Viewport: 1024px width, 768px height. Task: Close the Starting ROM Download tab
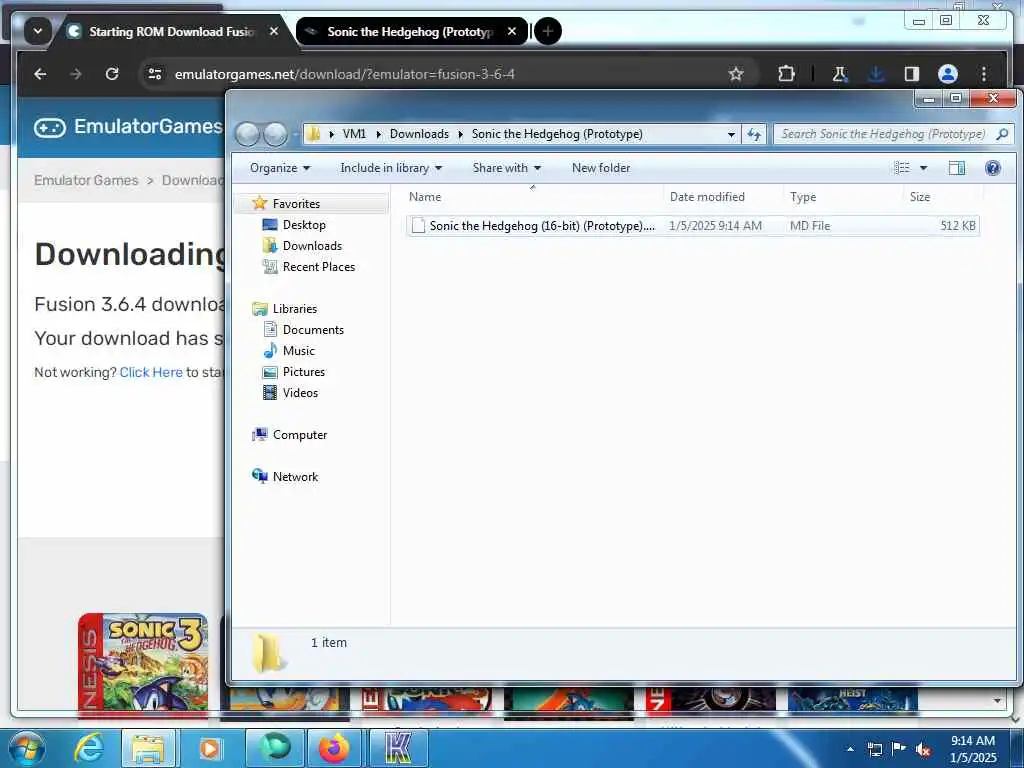[274, 31]
